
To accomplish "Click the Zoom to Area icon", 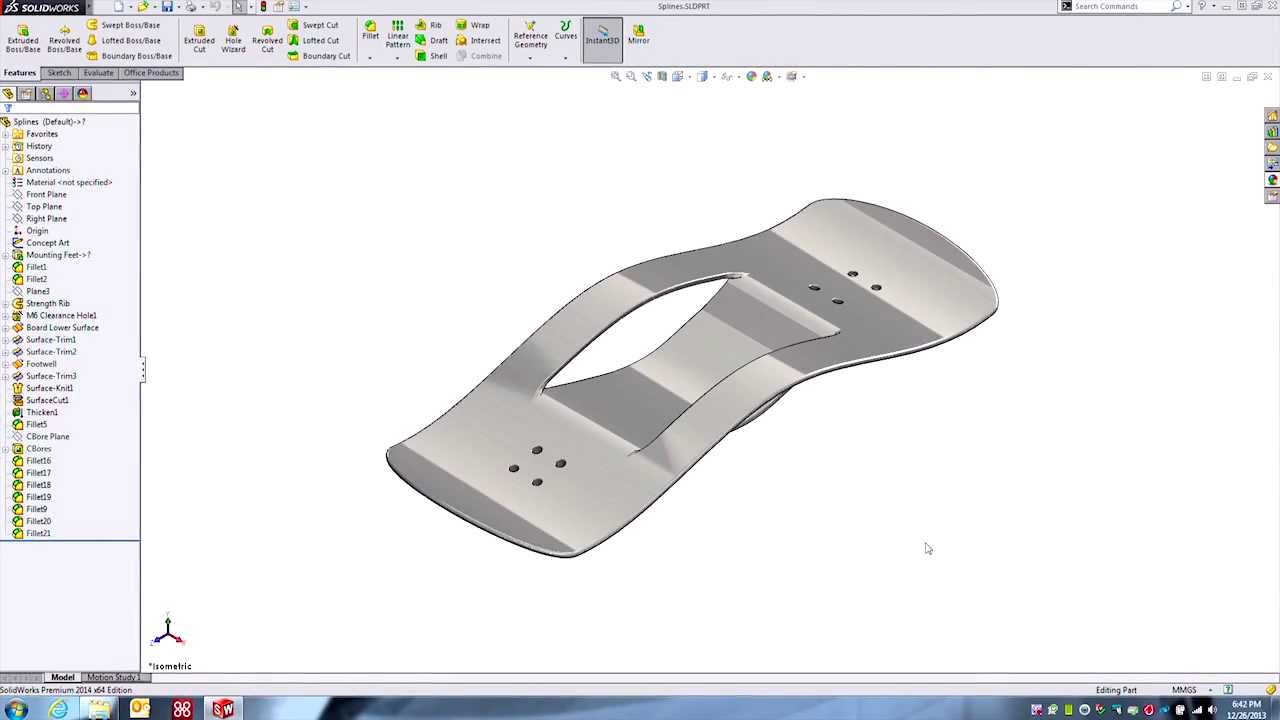I will click(631, 76).
